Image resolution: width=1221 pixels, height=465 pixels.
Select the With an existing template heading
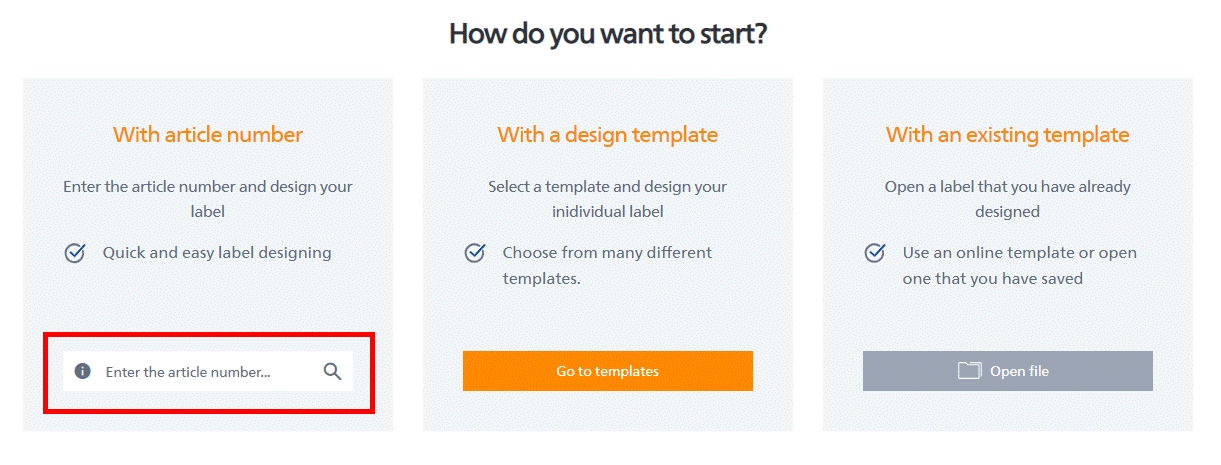pyautogui.click(x=1008, y=134)
